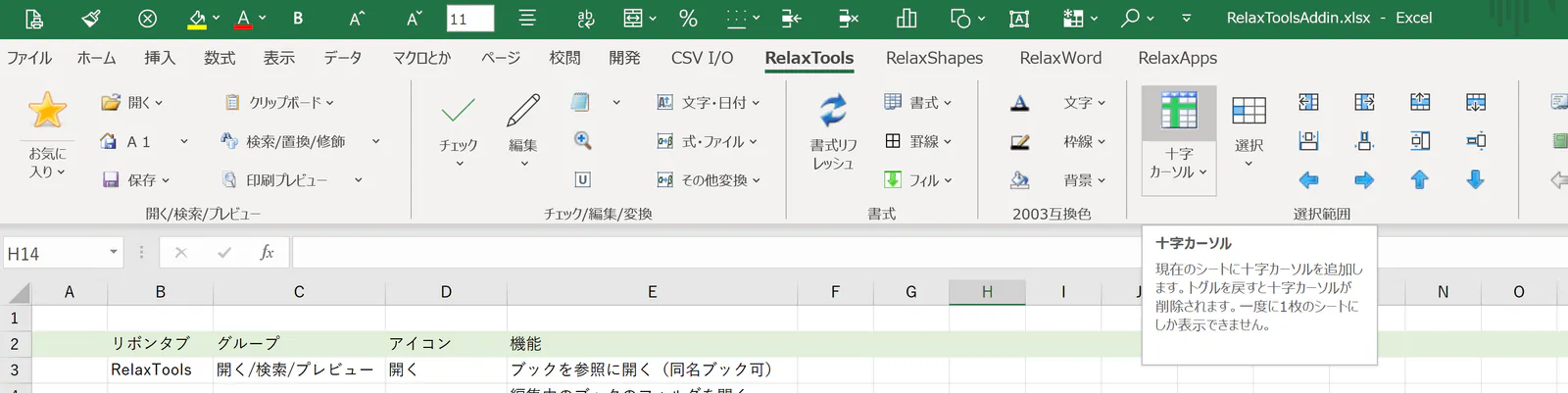The image size is (1568, 393).
Task: Toggle the 十字カーソル cross cursor button
Action: [x=1179, y=140]
